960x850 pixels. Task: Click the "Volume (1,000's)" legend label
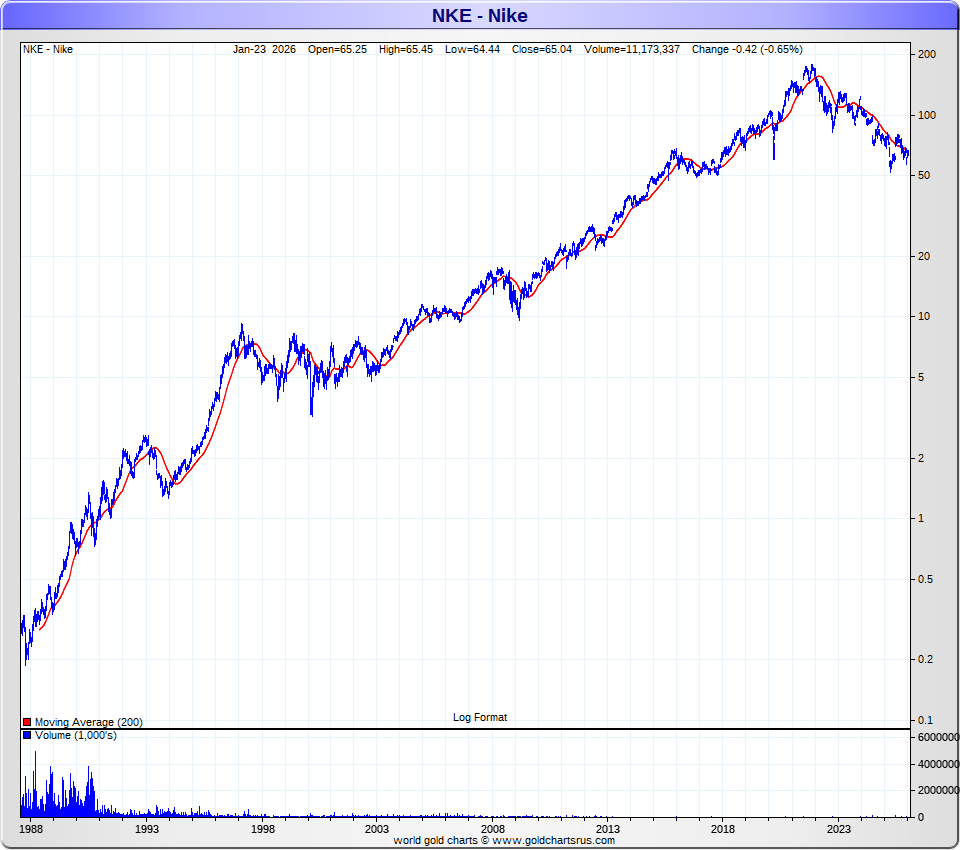tap(76, 735)
